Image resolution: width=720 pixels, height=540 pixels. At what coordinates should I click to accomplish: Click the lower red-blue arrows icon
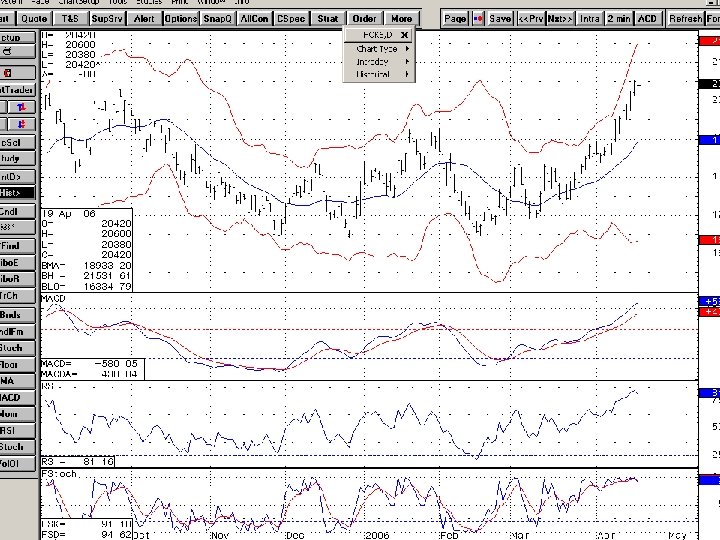coord(22,124)
